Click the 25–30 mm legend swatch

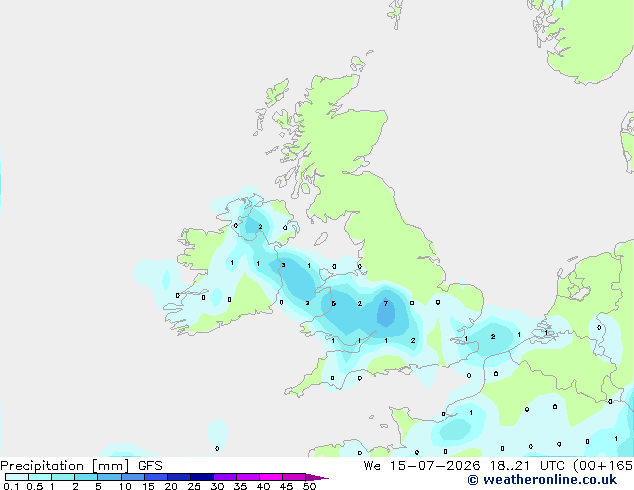point(202,477)
